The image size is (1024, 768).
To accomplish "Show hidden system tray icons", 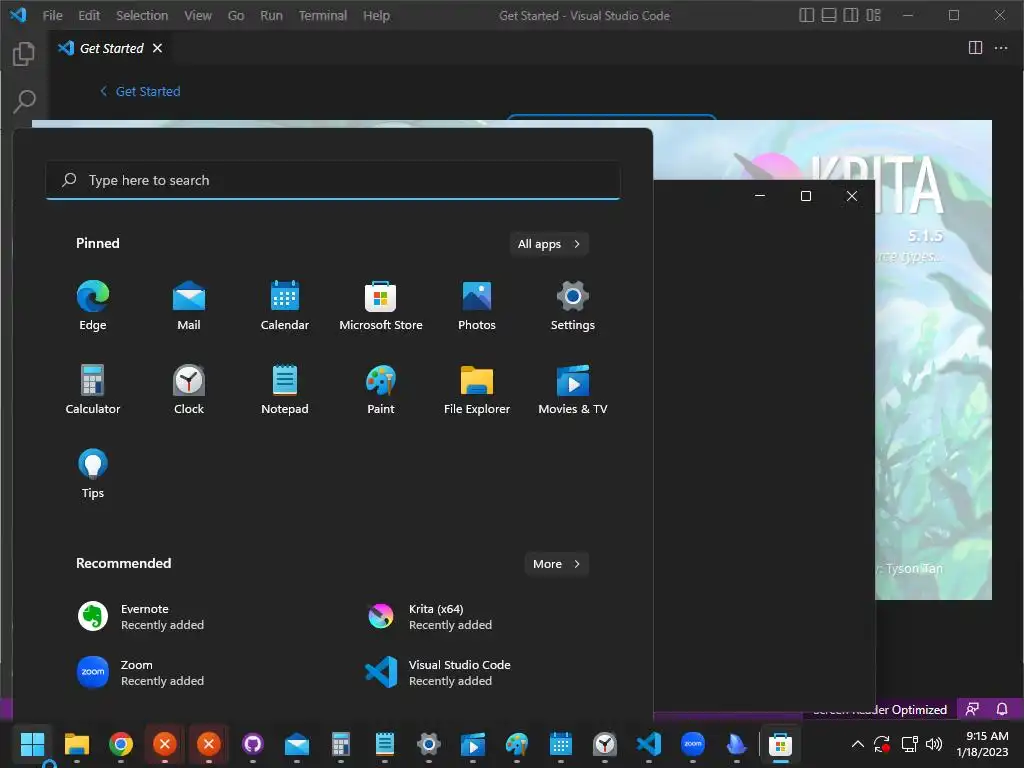I will coord(857,744).
